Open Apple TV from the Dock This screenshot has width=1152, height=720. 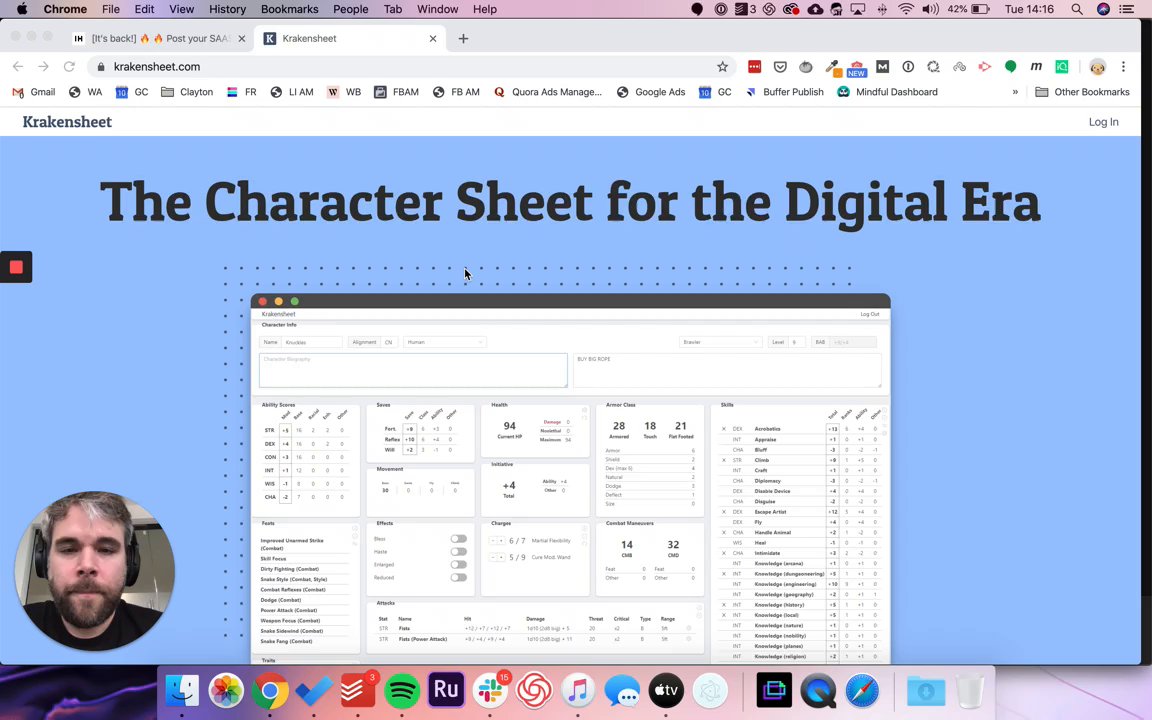pyautogui.click(x=666, y=691)
